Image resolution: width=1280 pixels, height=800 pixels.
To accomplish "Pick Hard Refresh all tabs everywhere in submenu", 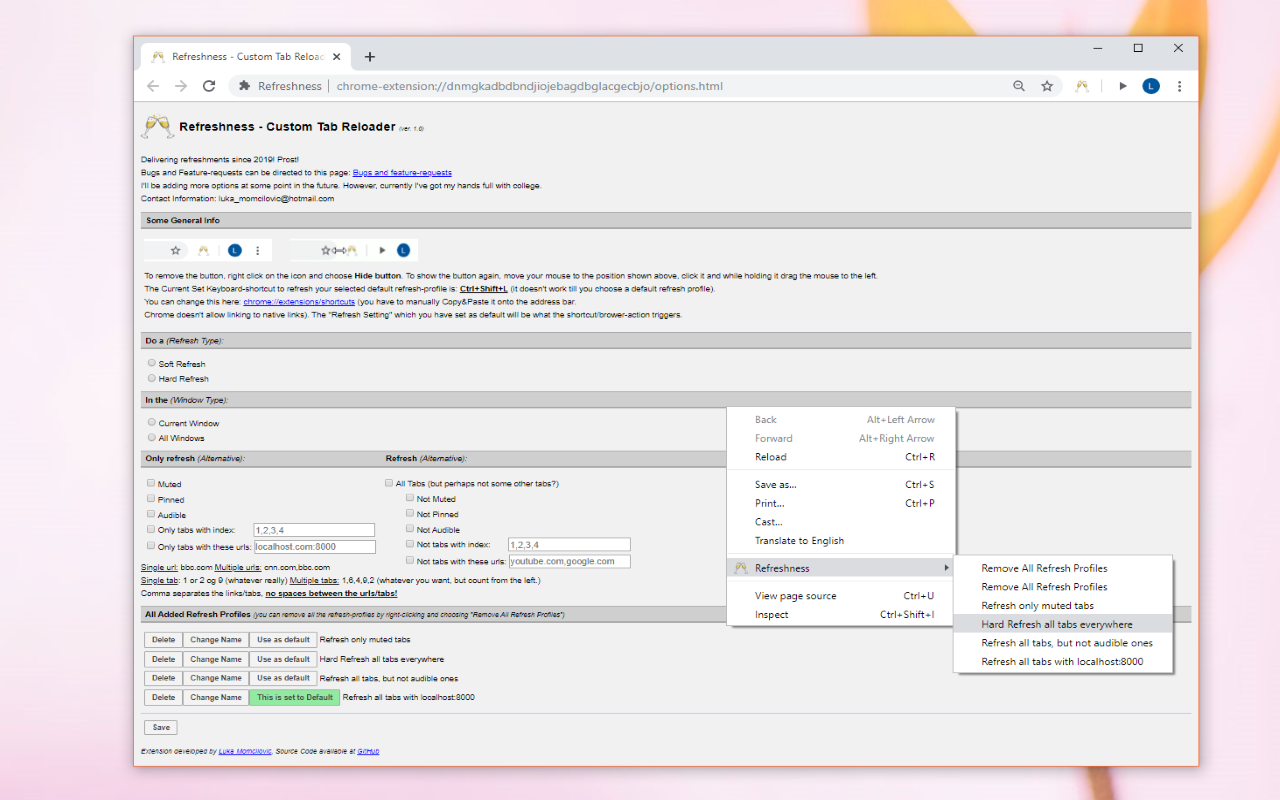I will (1063, 624).
